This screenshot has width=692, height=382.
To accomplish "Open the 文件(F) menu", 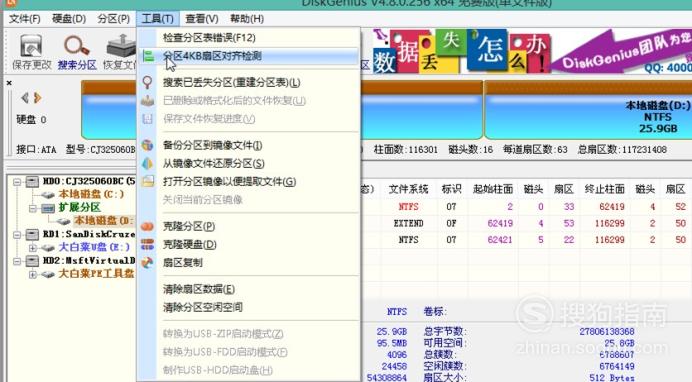I will [25, 19].
